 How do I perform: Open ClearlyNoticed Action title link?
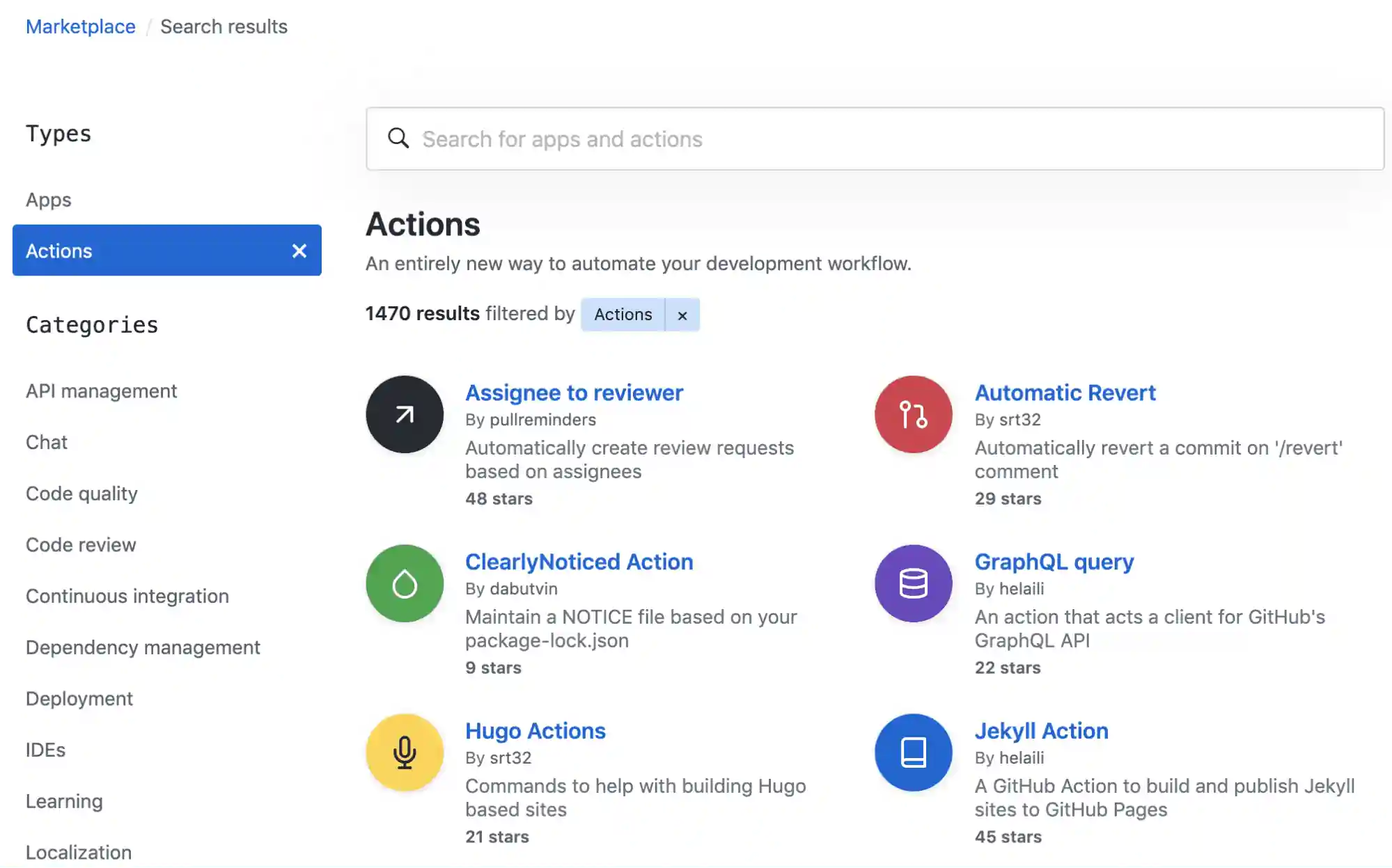[579, 562]
